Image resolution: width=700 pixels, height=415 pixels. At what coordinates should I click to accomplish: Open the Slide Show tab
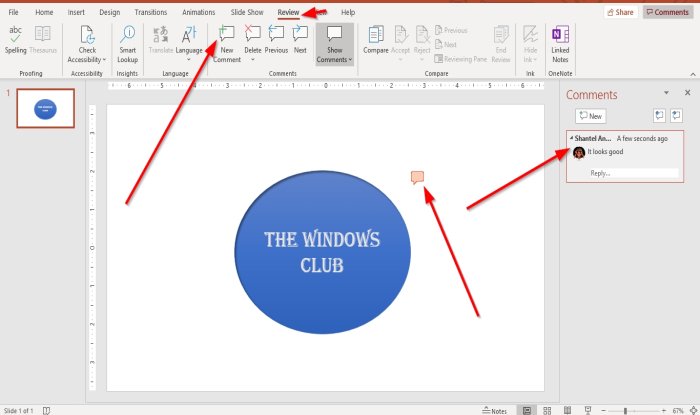pos(247,12)
